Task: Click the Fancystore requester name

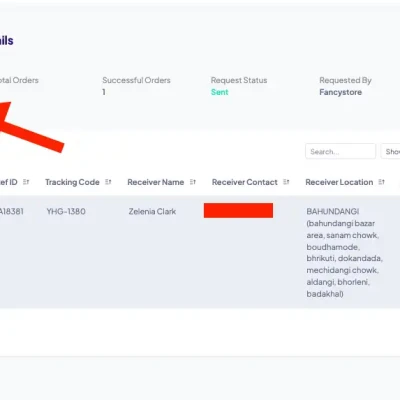Action: 340,92
